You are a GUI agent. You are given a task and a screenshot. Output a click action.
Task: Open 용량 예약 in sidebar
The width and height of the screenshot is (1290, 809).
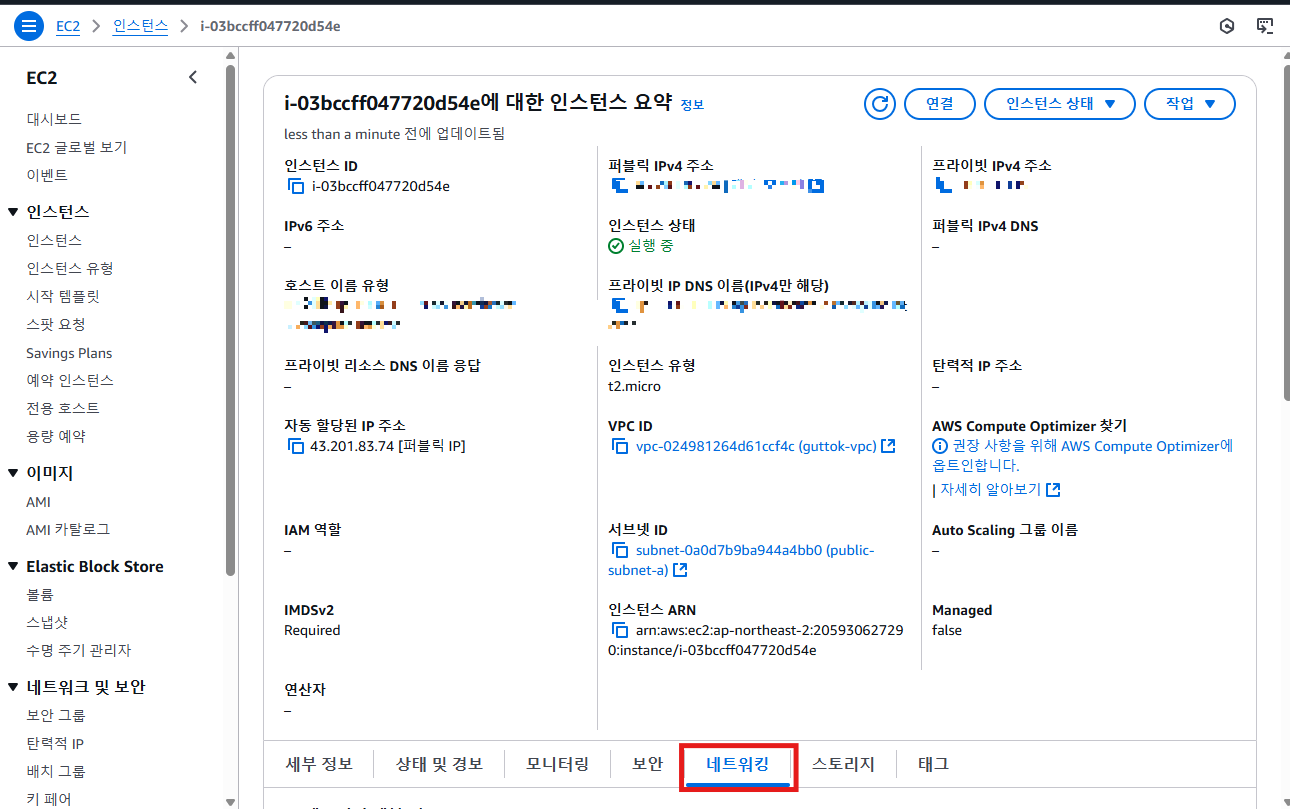point(56,436)
